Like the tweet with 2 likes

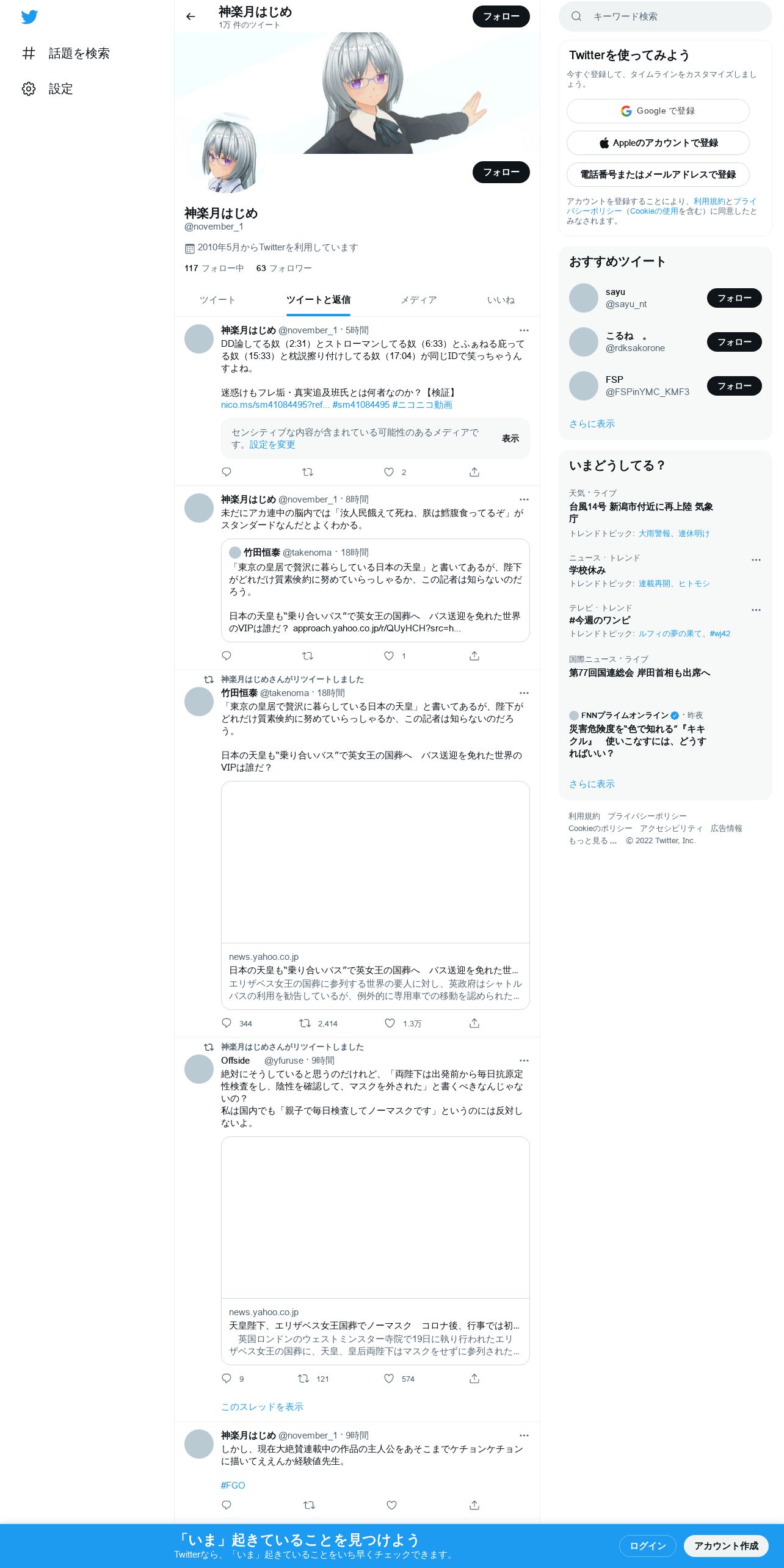(x=389, y=472)
